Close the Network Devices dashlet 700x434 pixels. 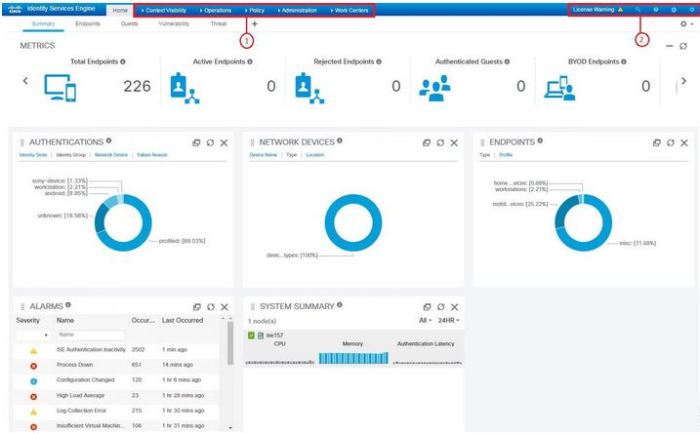coord(454,143)
